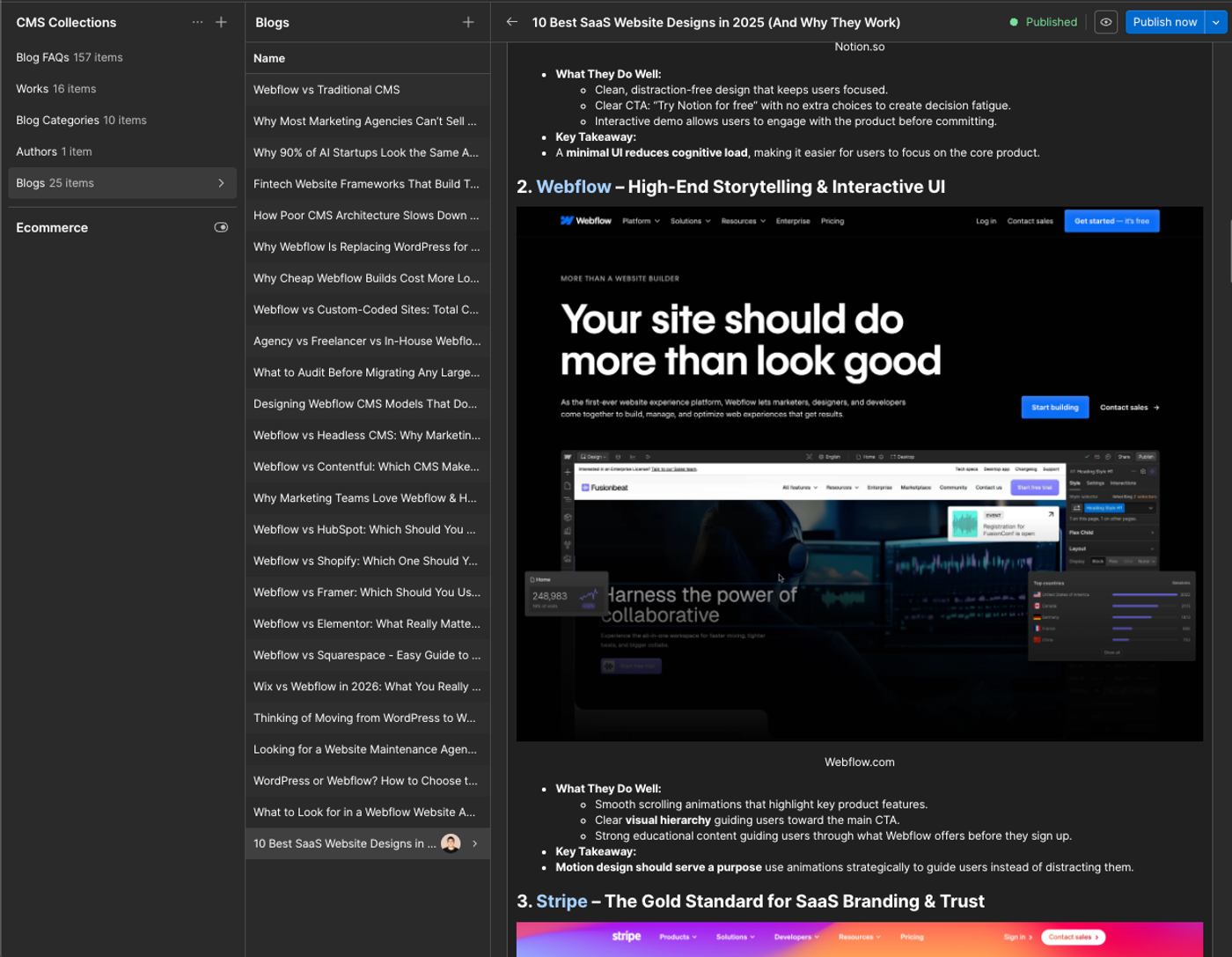Open Webflow vs Elementor post

pos(368,623)
